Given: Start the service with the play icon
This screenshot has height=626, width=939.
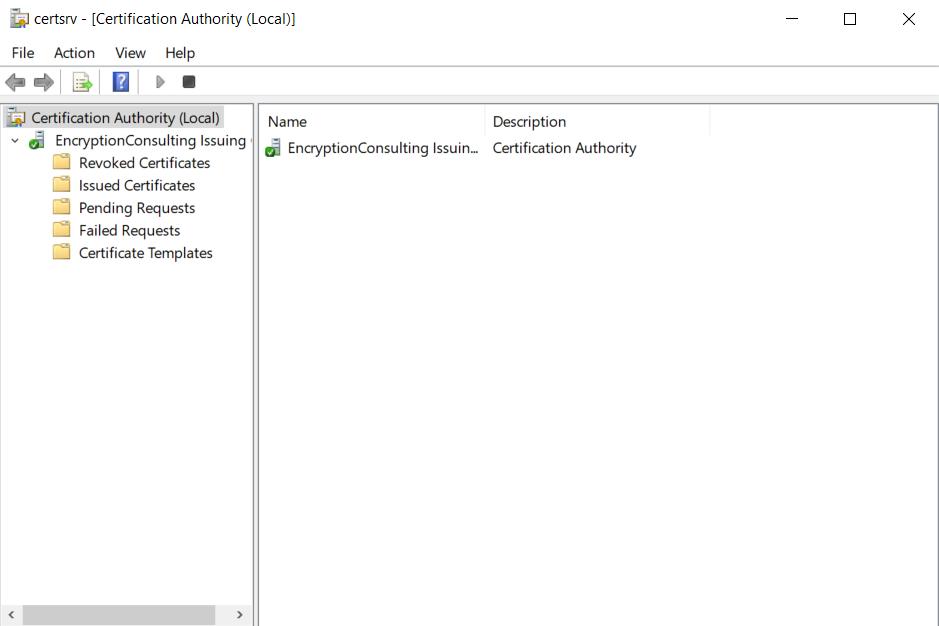Looking at the screenshot, I should [160, 81].
